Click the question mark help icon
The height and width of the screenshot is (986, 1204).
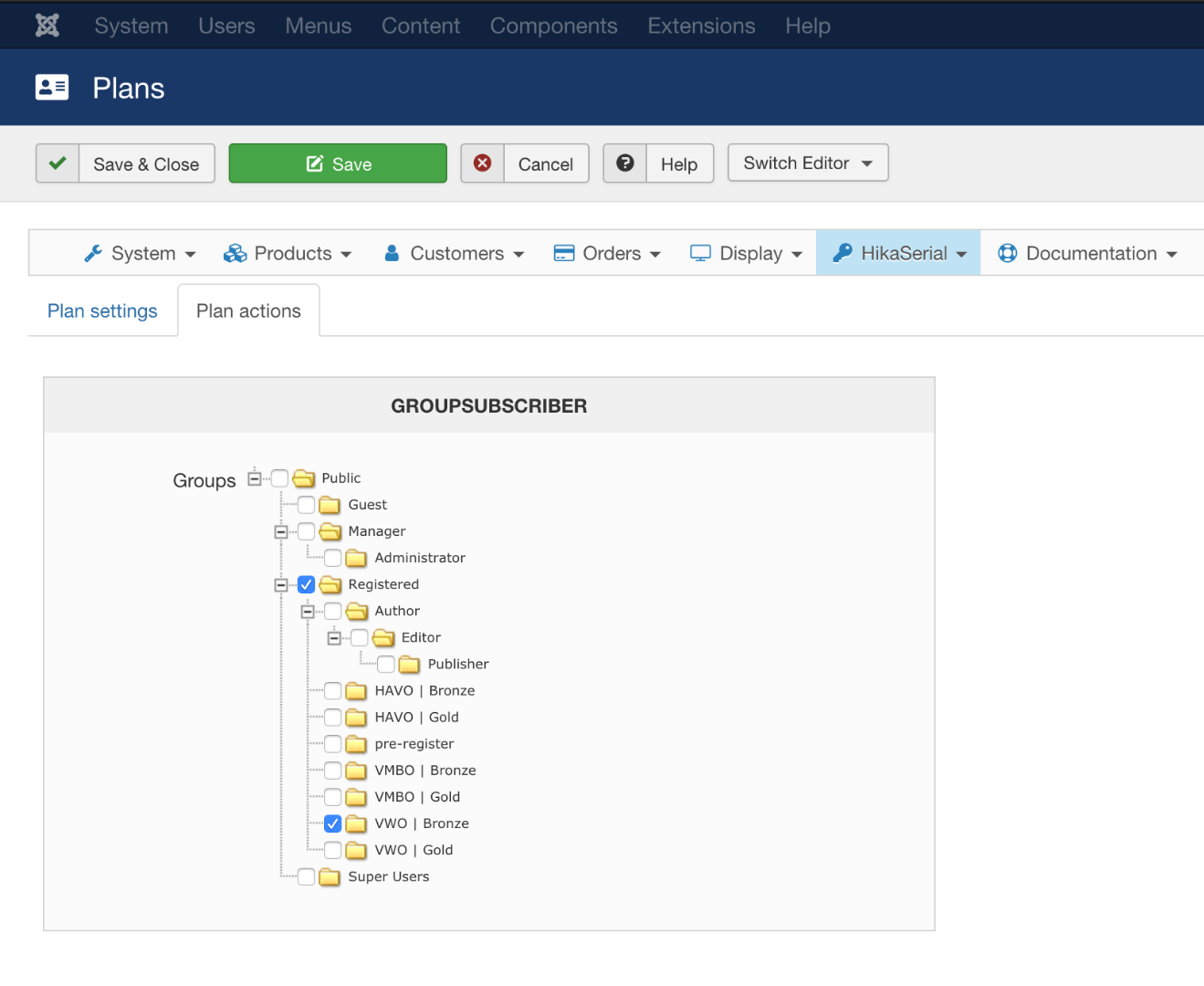(x=625, y=163)
